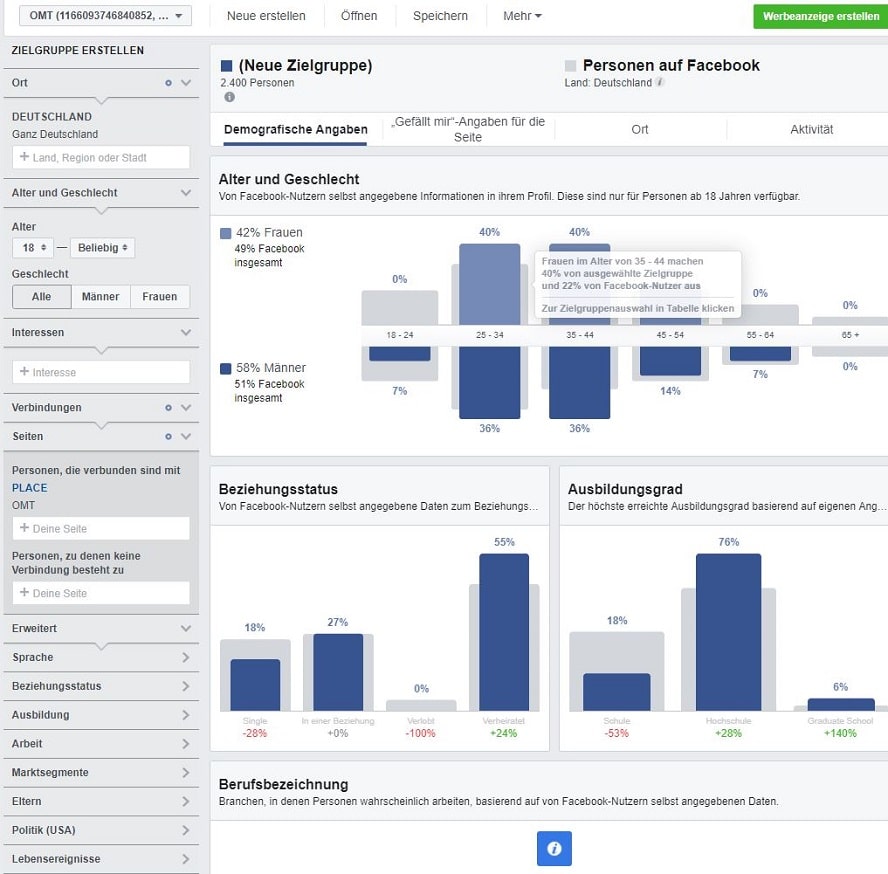Click Neue erstellen in top menu
Screen dimensions: 888x874
266,16
